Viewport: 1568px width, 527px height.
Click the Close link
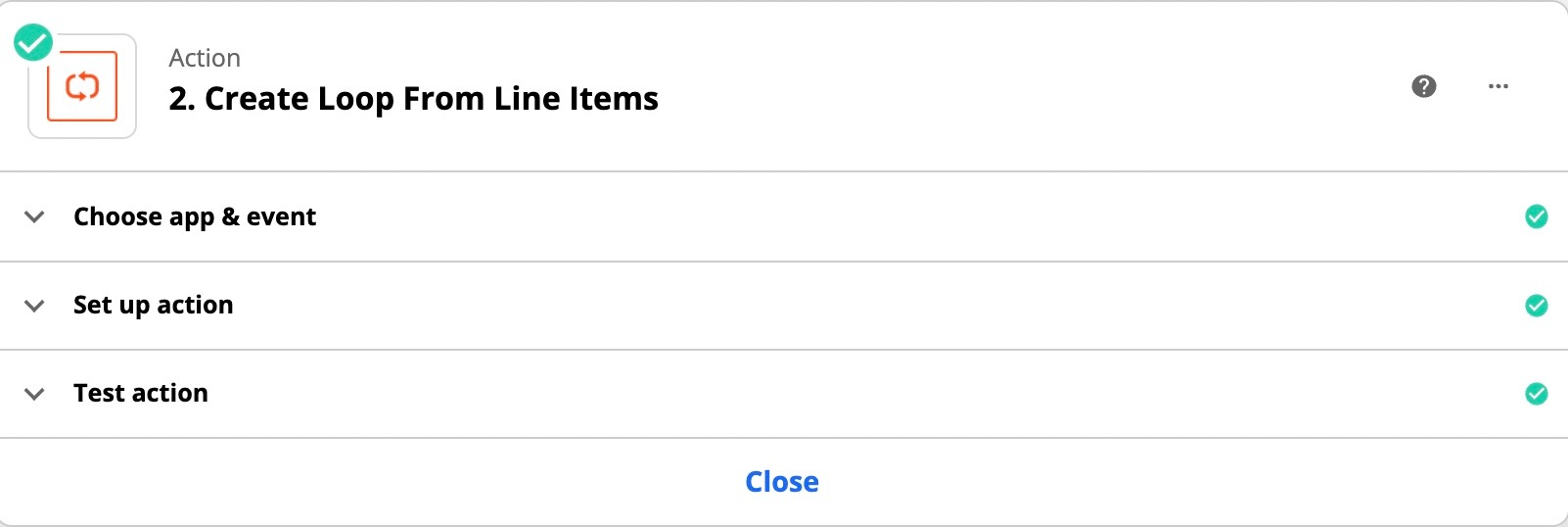pos(782,482)
